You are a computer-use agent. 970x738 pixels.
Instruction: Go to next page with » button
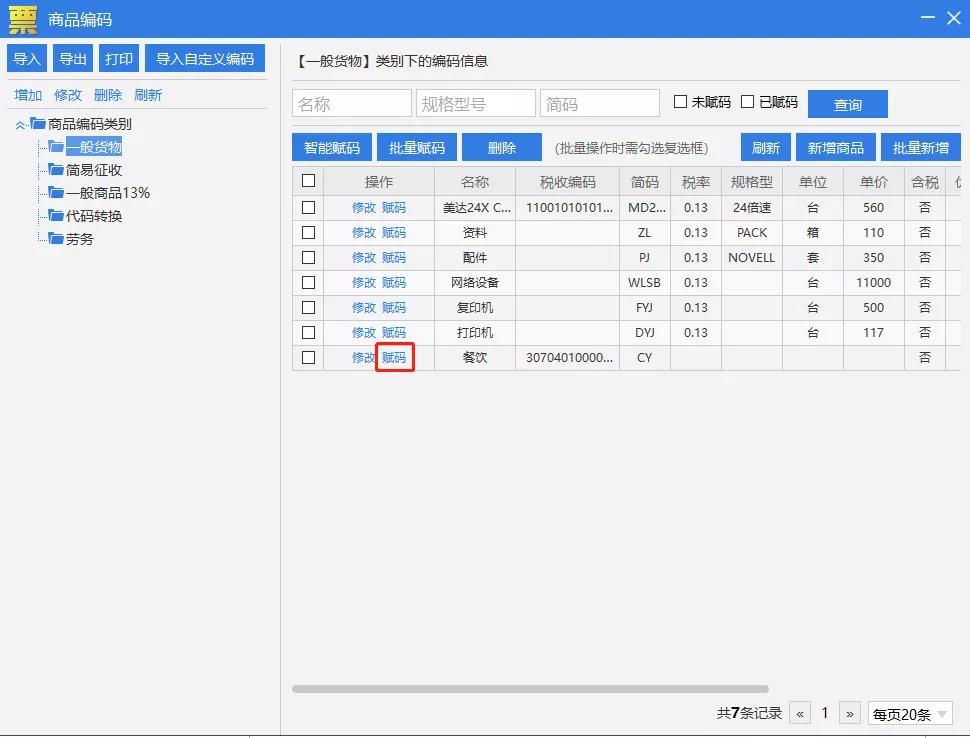tap(850, 713)
